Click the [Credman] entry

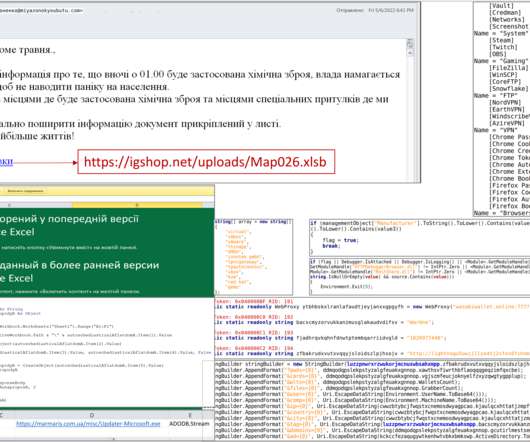[504, 13]
